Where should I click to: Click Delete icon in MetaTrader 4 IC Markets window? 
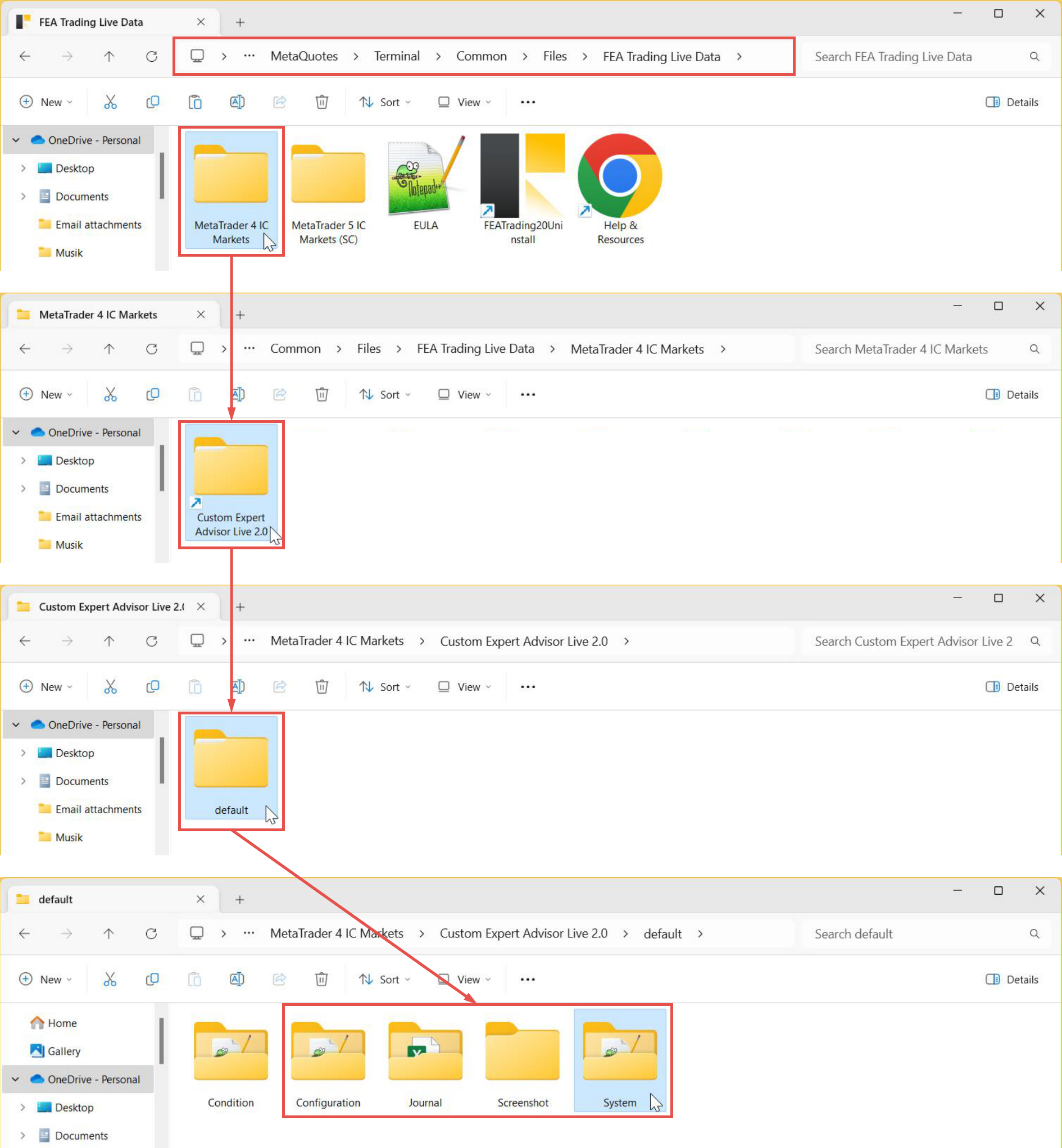click(322, 394)
